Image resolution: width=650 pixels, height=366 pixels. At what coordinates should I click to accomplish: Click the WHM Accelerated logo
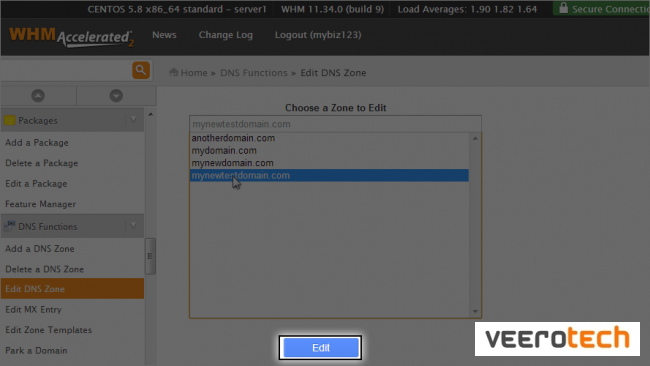(x=71, y=37)
